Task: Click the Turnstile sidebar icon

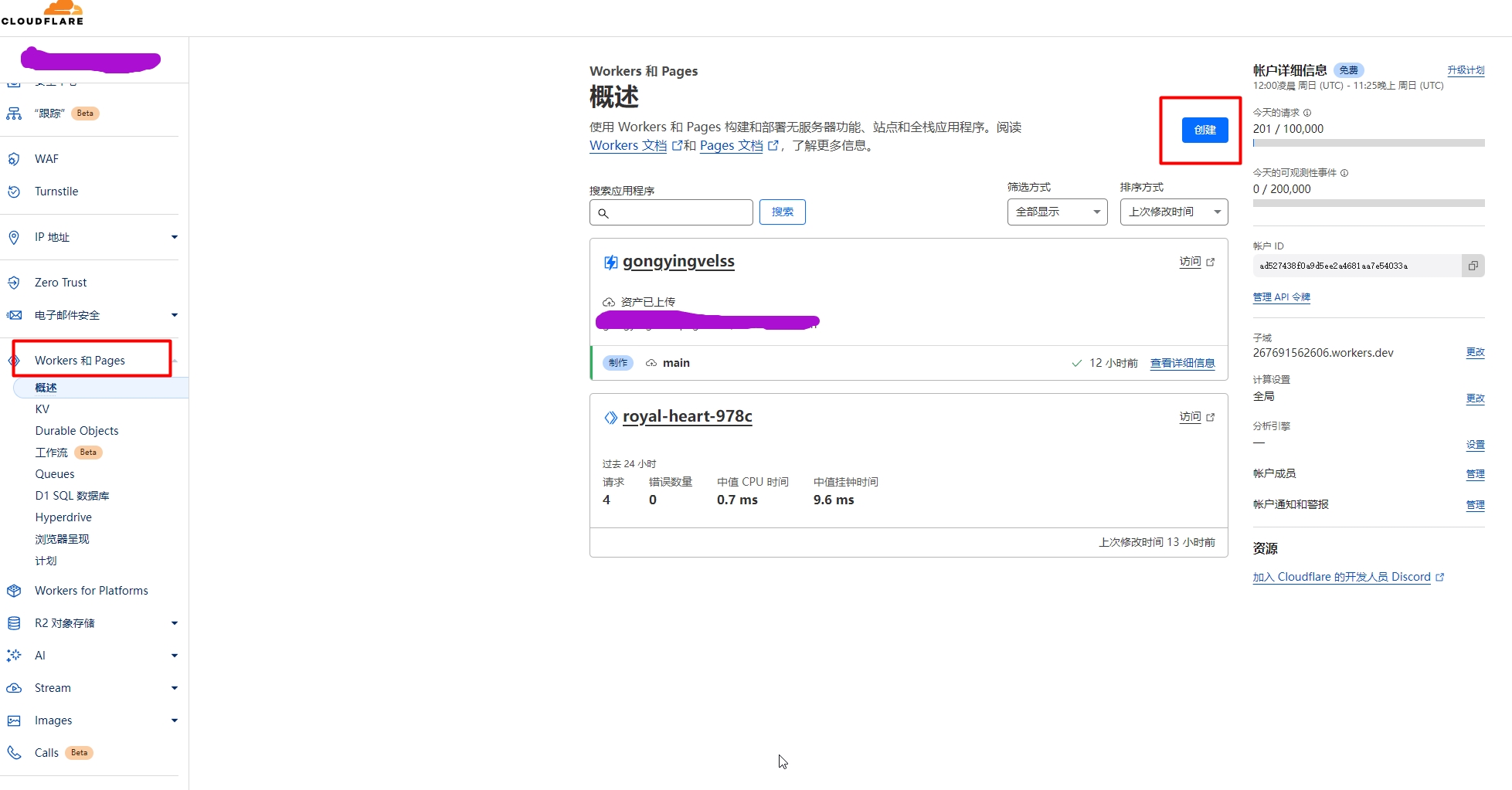Action: point(14,192)
